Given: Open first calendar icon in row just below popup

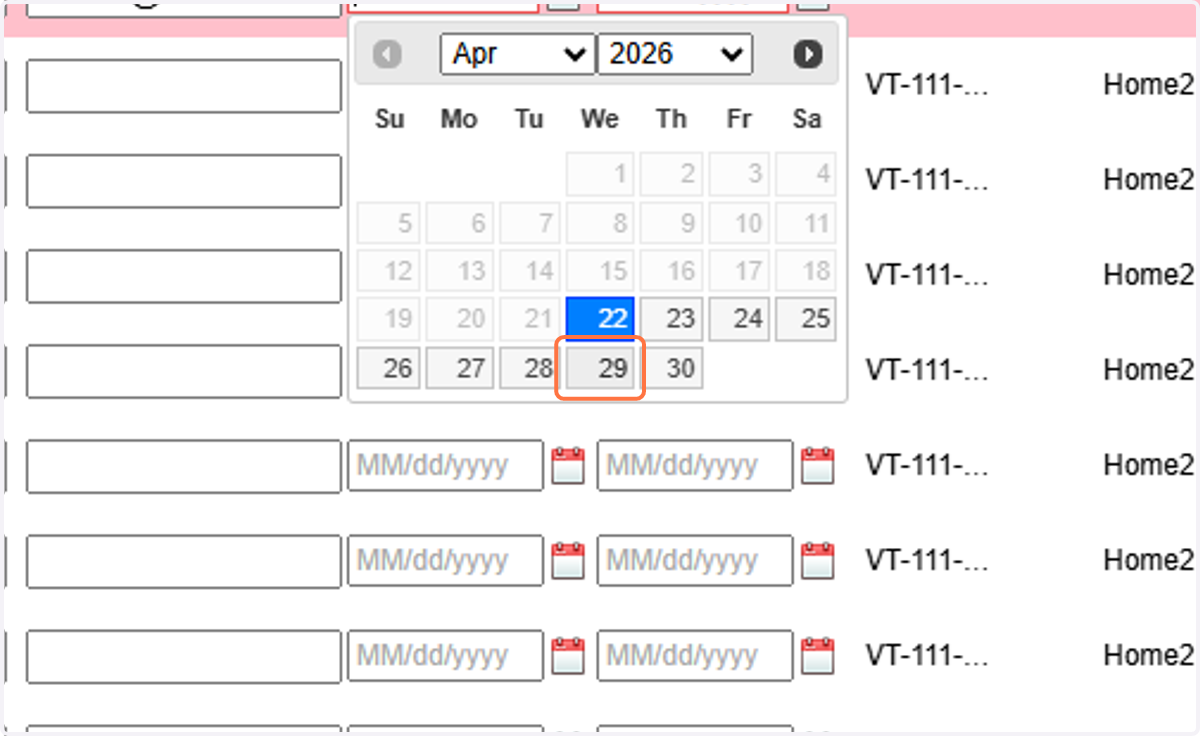Looking at the screenshot, I should [x=568, y=465].
